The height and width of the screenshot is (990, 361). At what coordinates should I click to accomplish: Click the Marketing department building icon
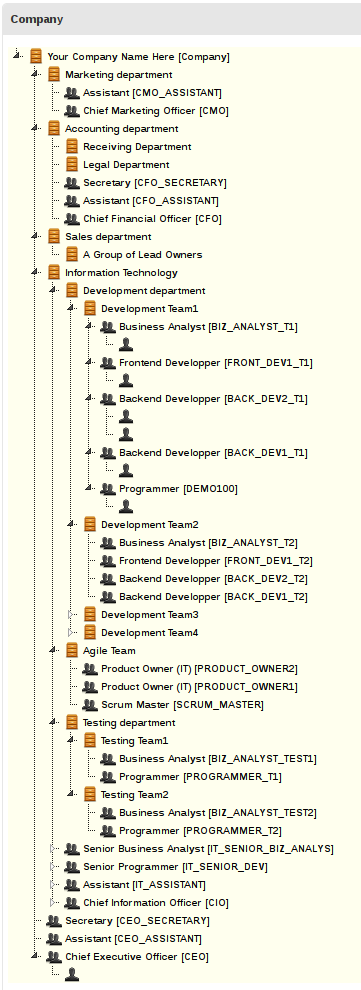coord(54,75)
